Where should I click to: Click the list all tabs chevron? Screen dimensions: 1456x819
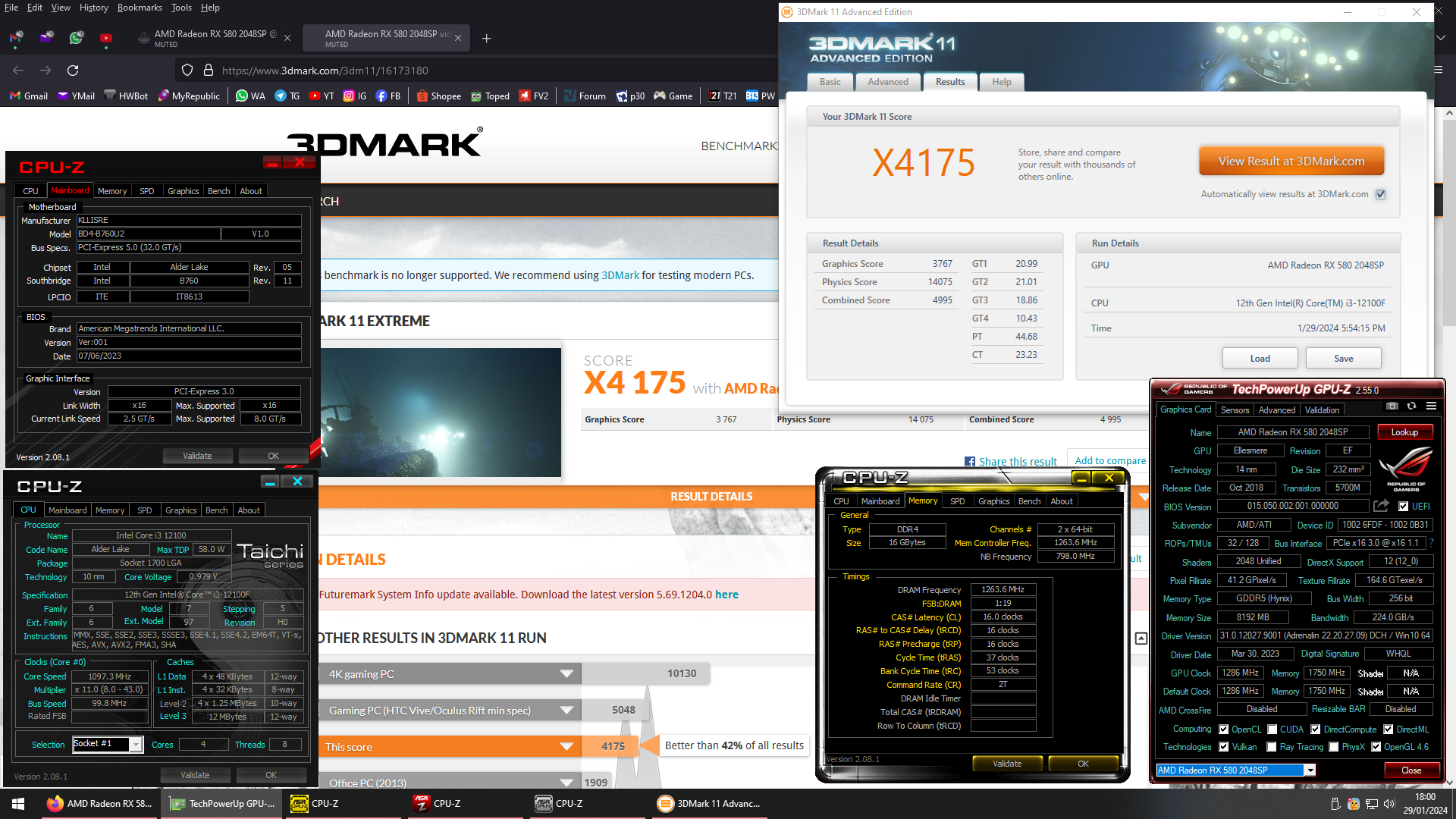pyautogui.click(x=1441, y=37)
